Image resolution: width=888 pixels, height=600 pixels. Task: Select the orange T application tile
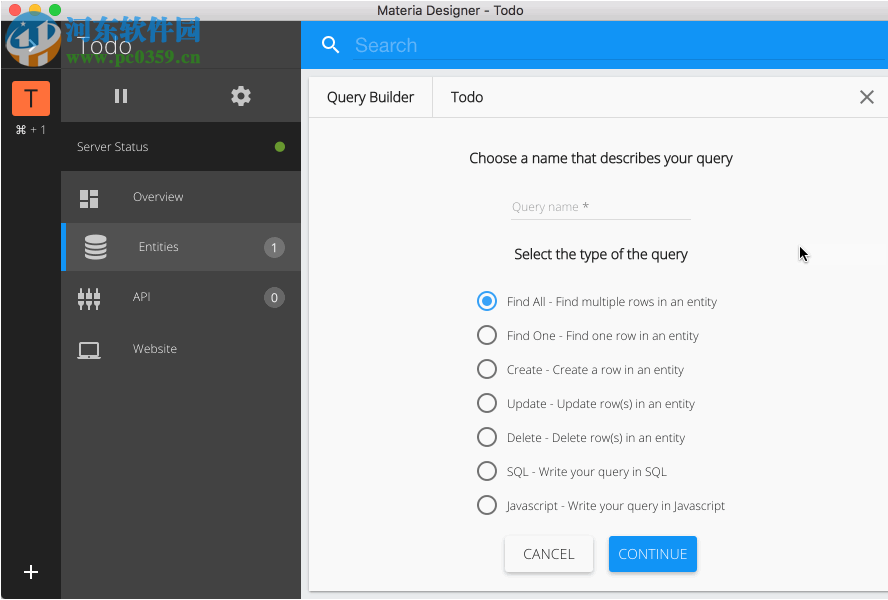pos(31,97)
